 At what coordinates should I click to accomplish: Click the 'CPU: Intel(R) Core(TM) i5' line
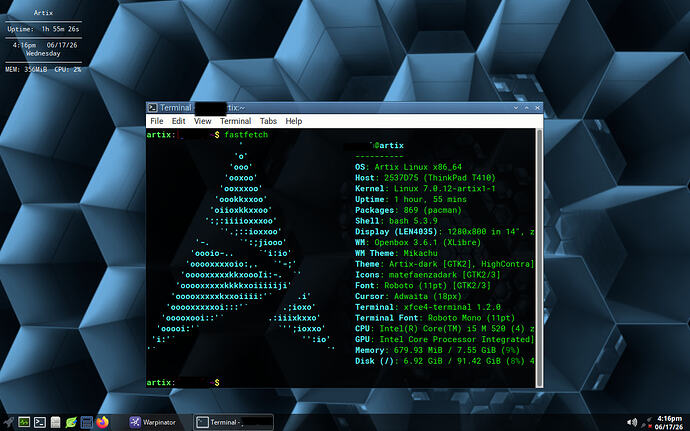coord(444,328)
